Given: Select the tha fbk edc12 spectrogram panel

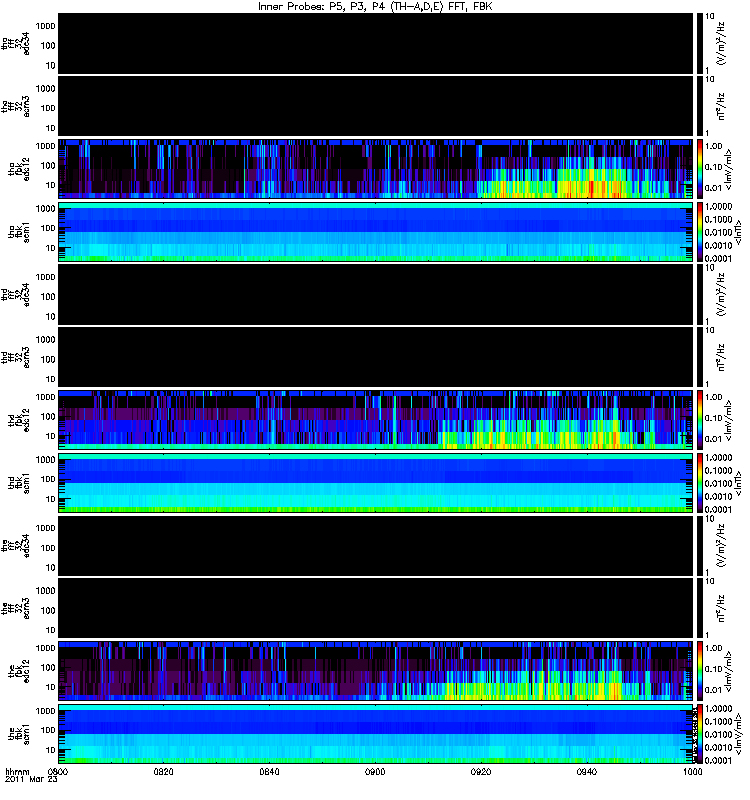Looking at the screenshot, I should pyautogui.click(x=376, y=168).
